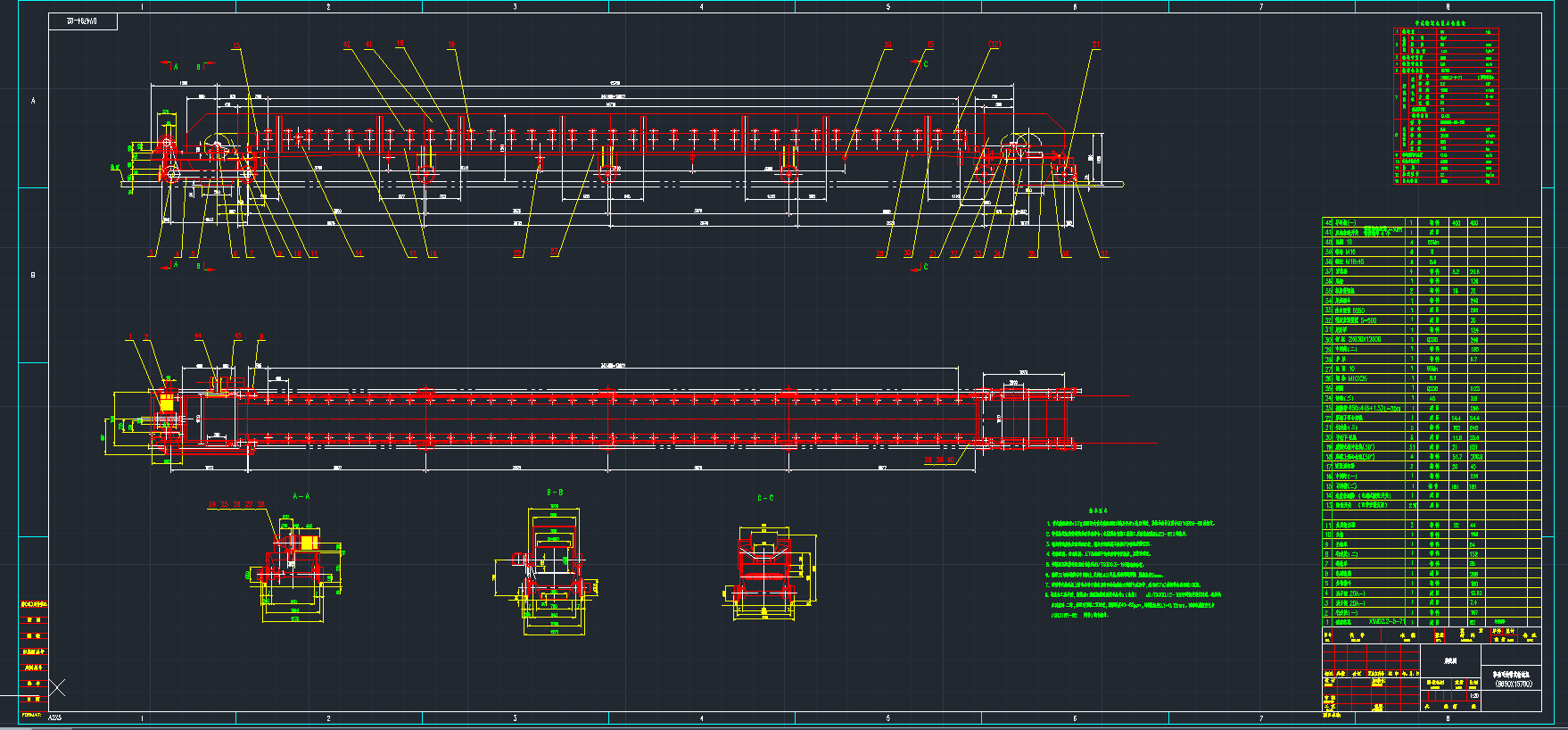The image size is (1568, 730).
Task: Select the yellow motor block in A-A section
Action: click(309, 543)
